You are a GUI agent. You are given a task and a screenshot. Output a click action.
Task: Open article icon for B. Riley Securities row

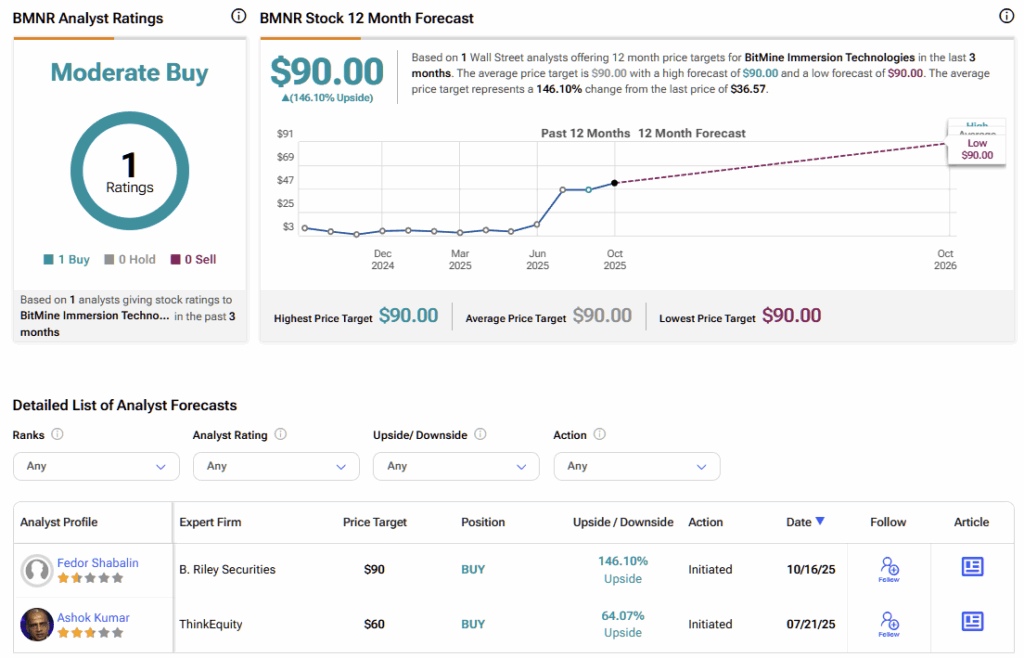tap(971, 567)
